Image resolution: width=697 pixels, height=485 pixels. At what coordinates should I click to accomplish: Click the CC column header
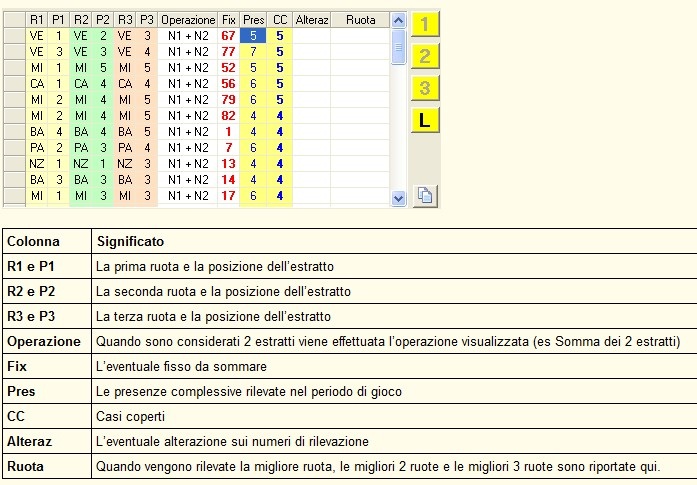pyautogui.click(x=280, y=20)
